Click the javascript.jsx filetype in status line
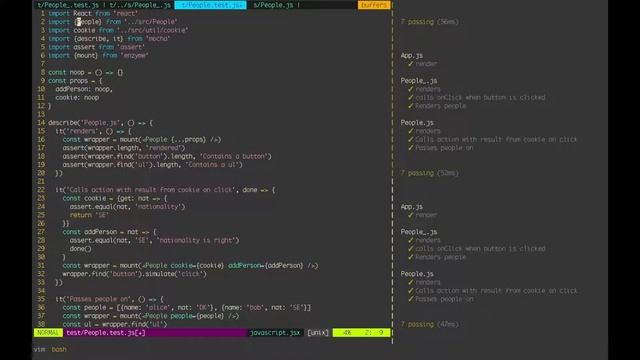 pos(275,333)
